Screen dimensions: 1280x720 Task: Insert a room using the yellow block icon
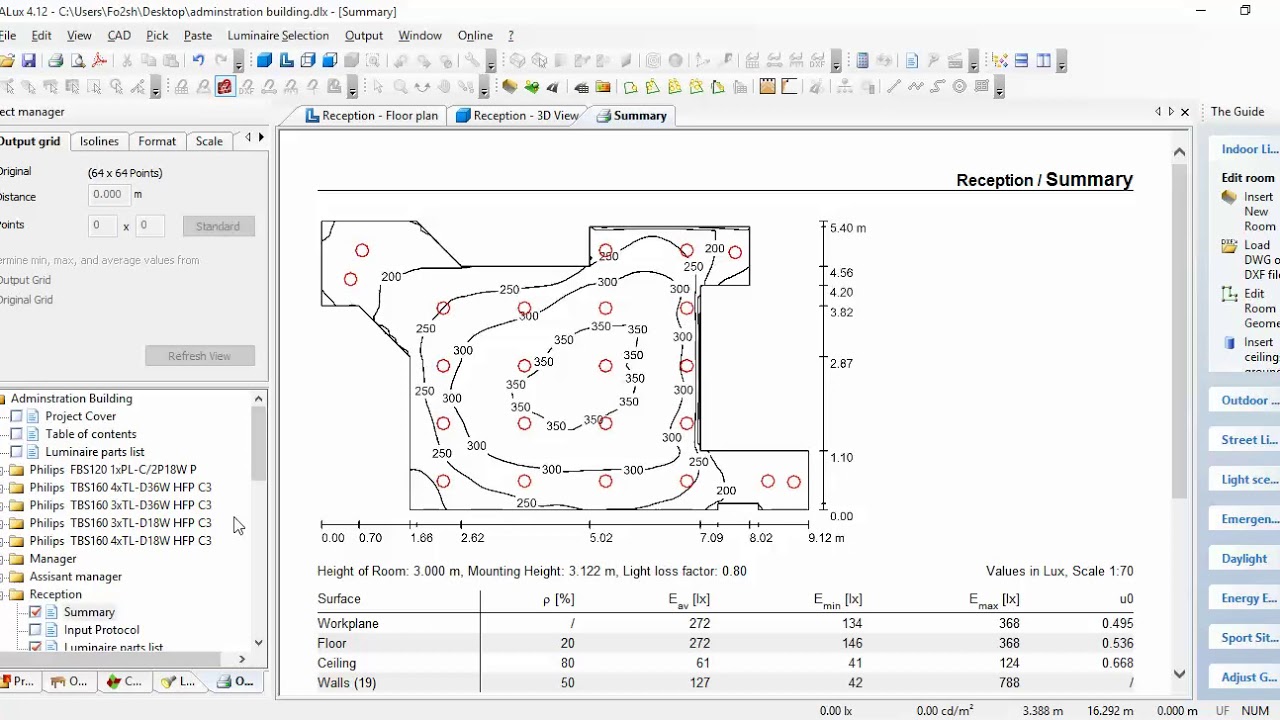pyautogui.click(x=509, y=87)
